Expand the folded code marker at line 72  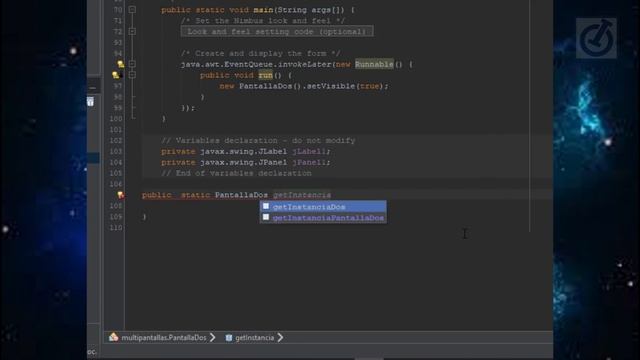(132, 31)
